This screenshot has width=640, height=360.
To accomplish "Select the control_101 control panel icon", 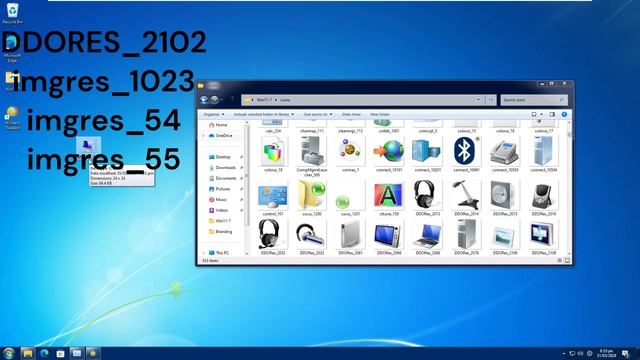I will (273, 198).
